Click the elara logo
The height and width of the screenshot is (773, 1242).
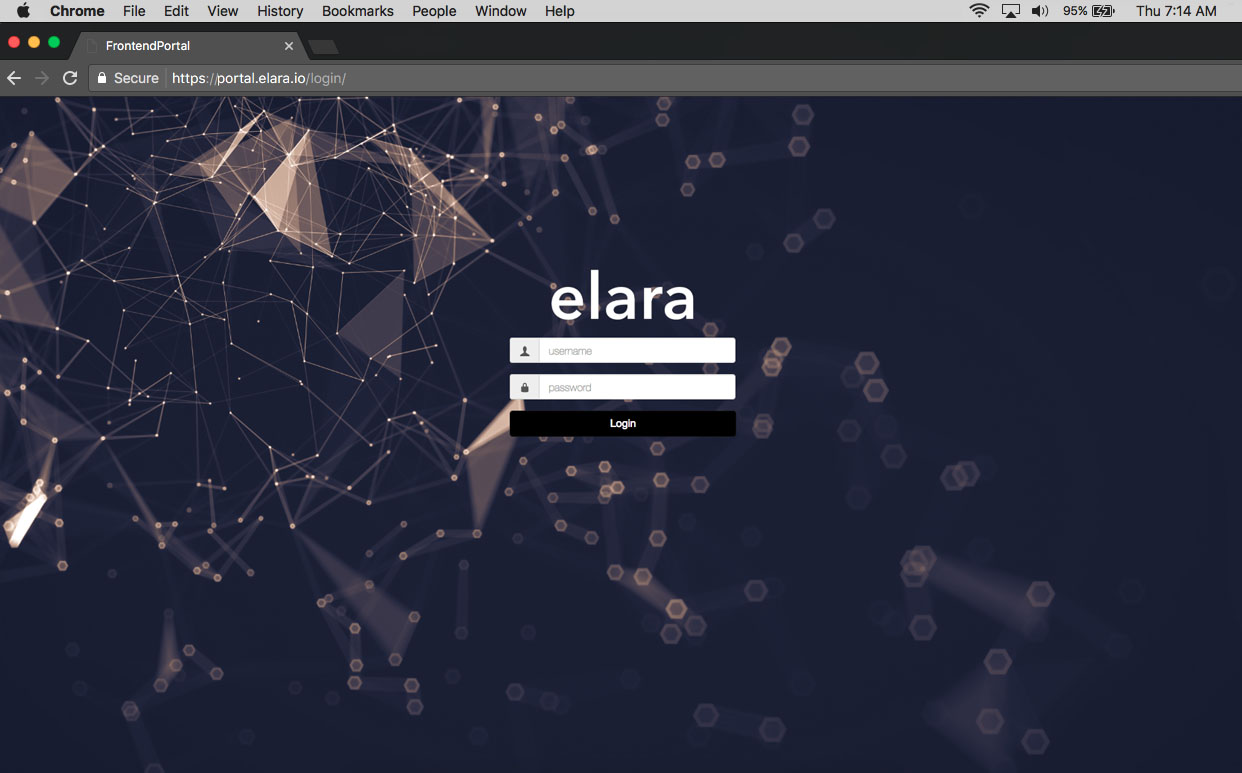(x=622, y=298)
